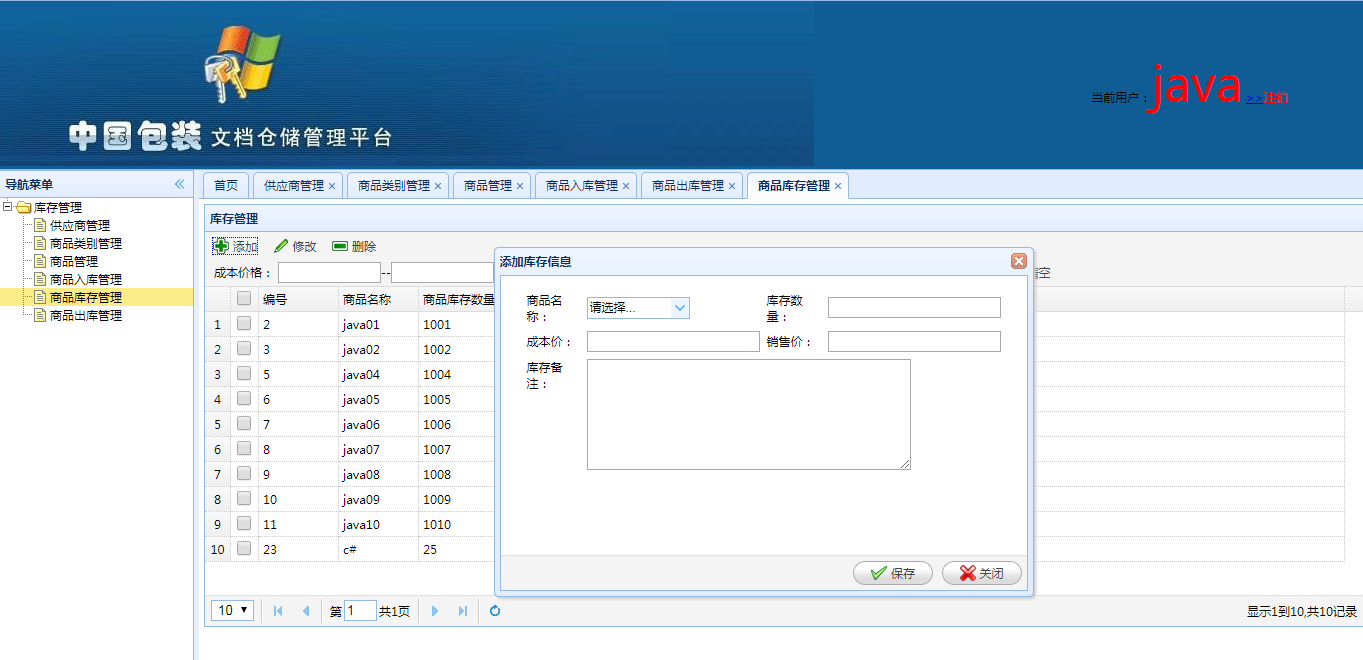The image size is (1363, 660).
Task: Open the page size selector showing 10
Action: coord(233,610)
